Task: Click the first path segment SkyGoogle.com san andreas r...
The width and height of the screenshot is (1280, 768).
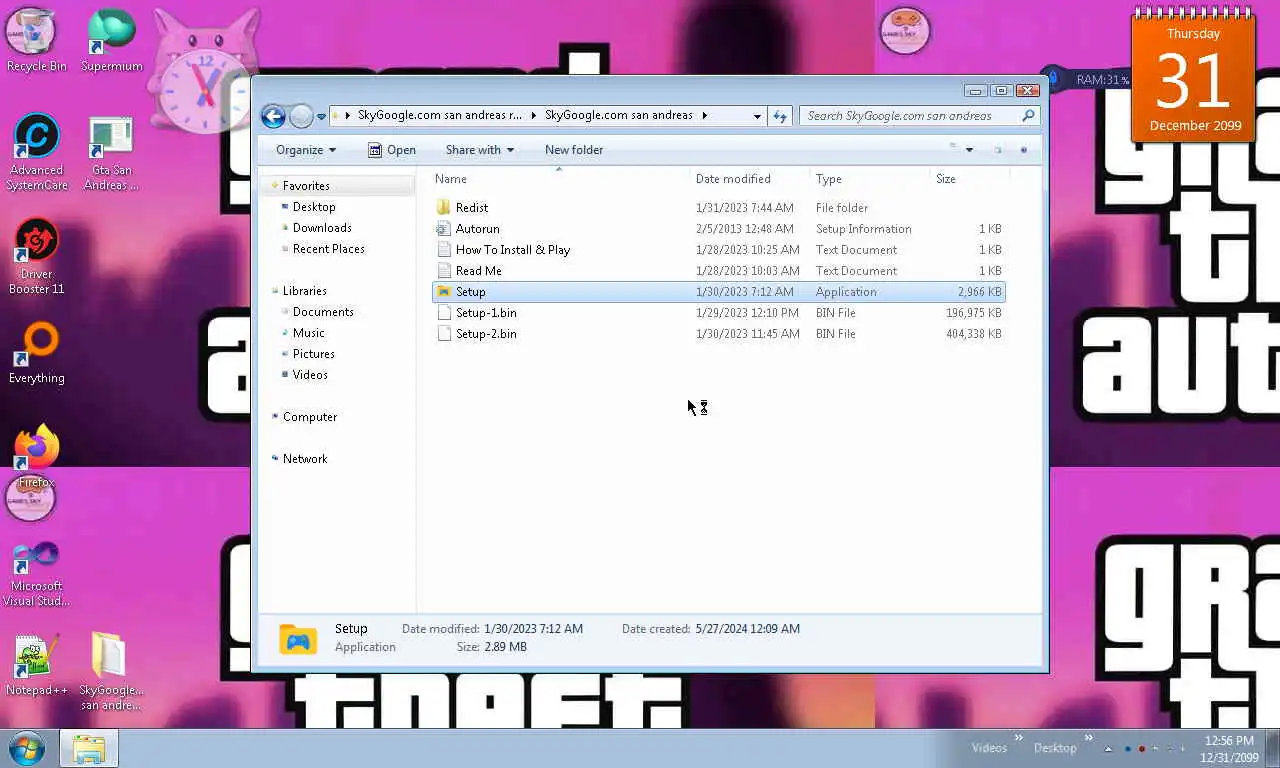Action: (440, 116)
